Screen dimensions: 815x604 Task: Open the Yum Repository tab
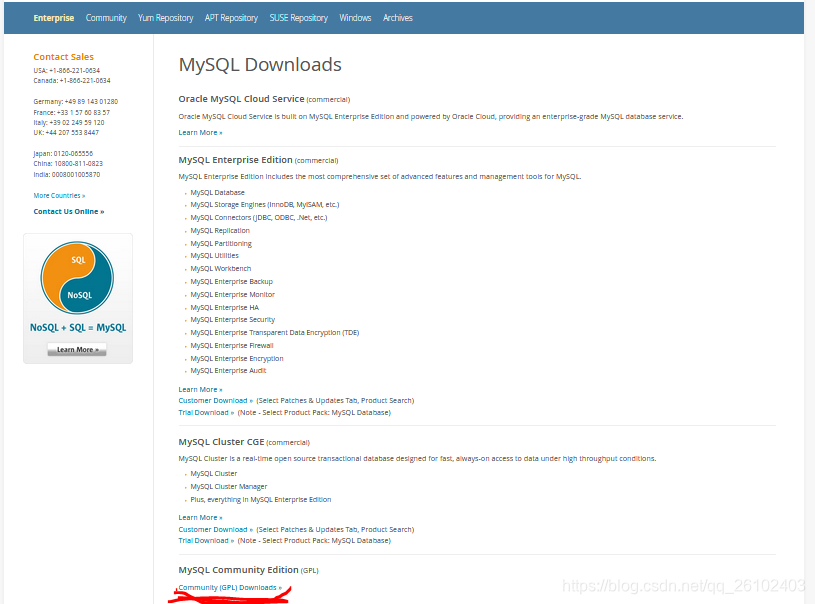click(165, 18)
